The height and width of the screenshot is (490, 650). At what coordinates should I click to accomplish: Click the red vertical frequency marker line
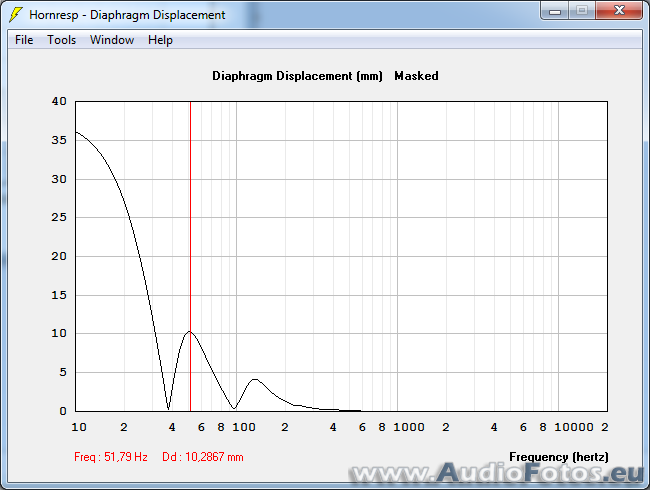[190, 250]
